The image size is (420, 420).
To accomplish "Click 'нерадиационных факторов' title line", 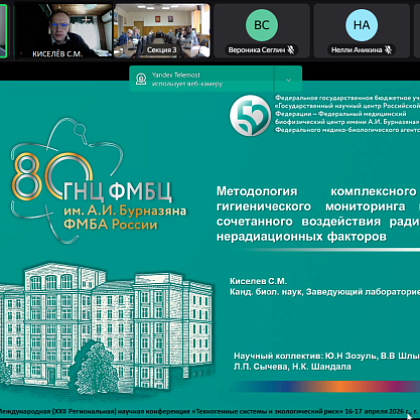I will (x=301, y=237).
